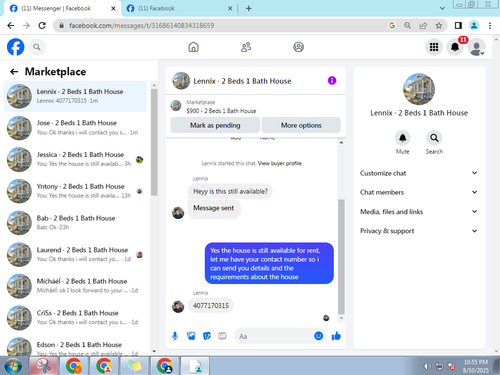Open the Windows Start button

point(13,366)
